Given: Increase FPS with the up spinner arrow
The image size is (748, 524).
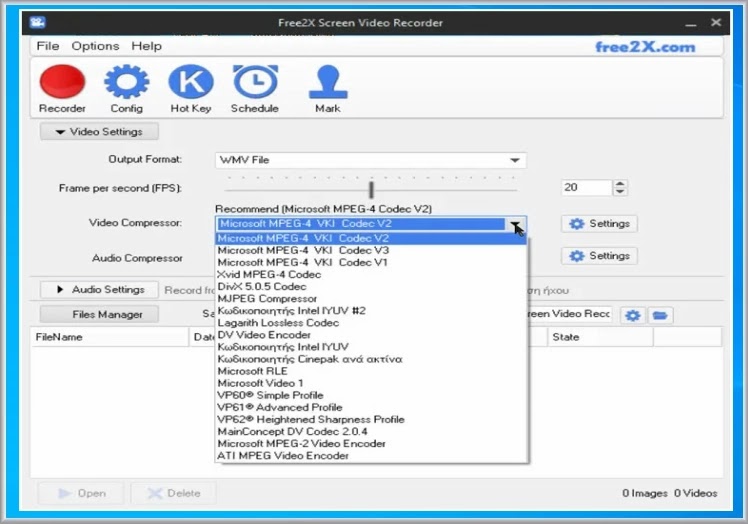Looking at the screenshot, I should click(x=620, y=184).
